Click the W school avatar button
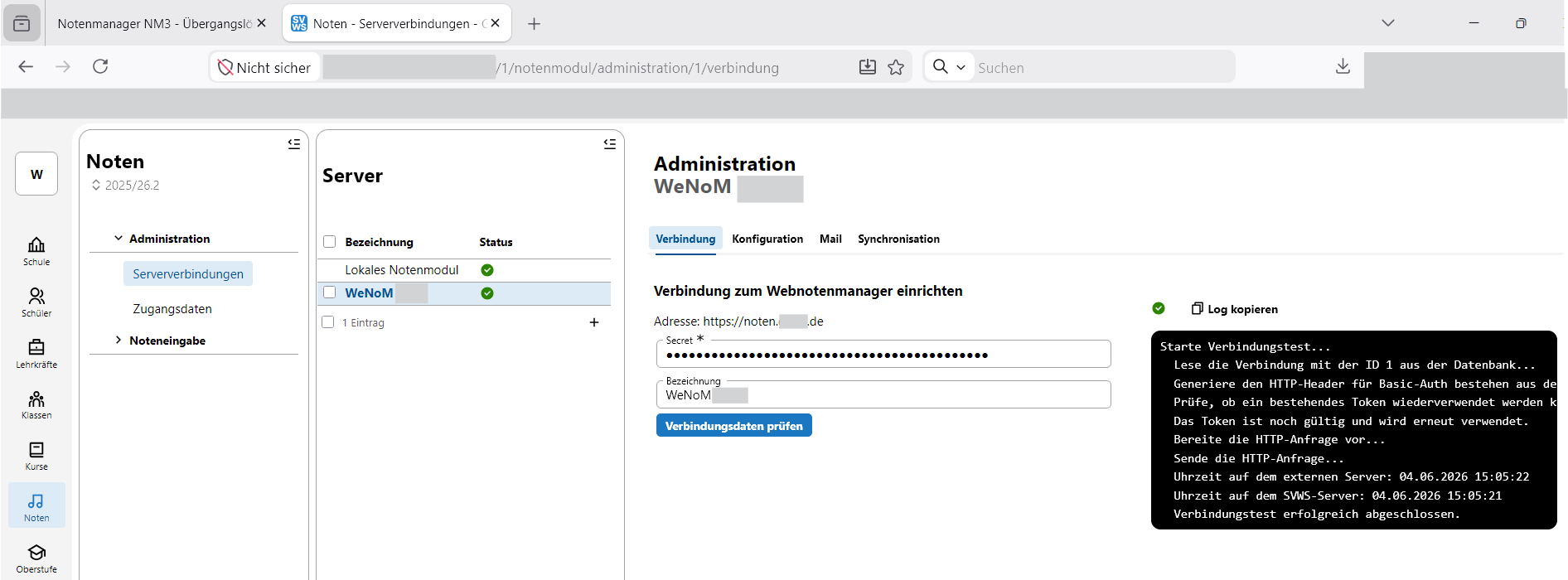 36,174
